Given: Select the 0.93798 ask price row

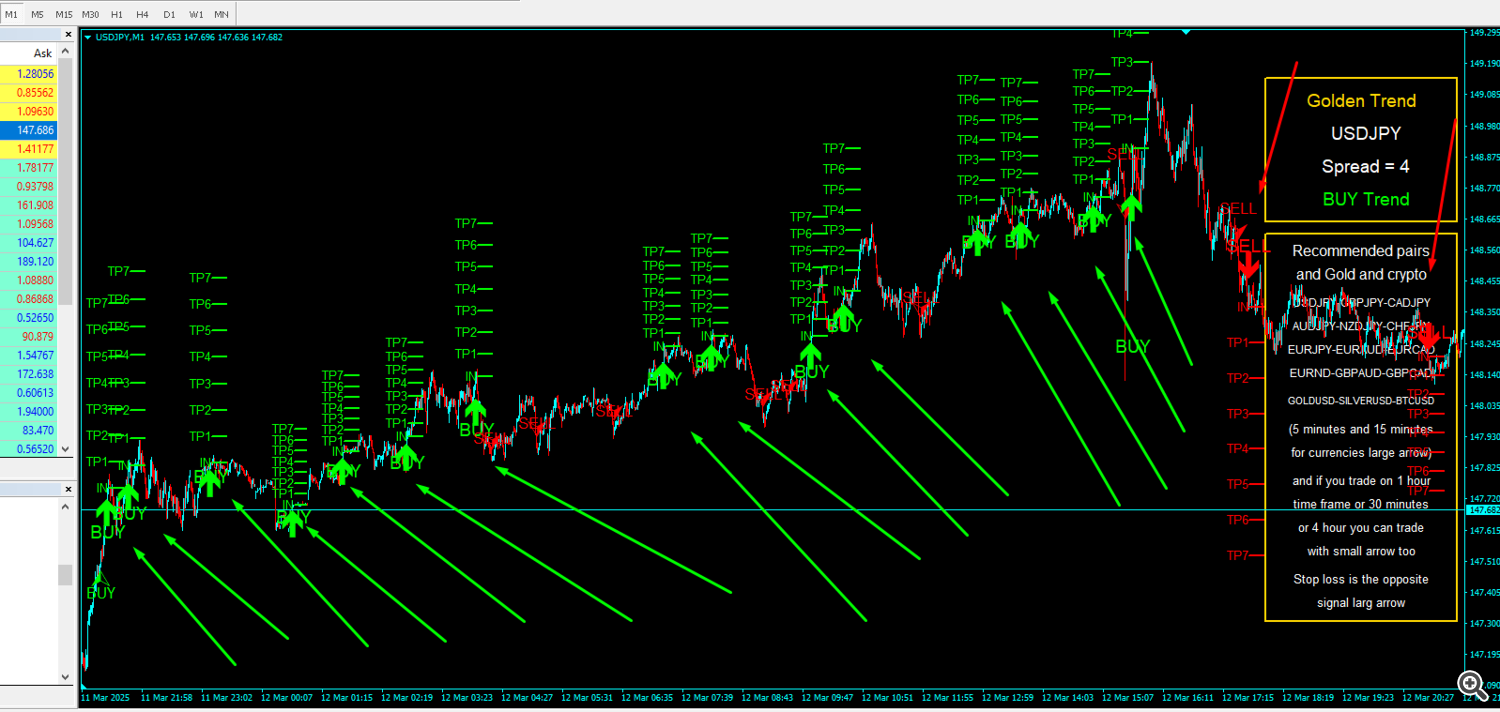Looking at the screenshot, I should (29, 186).
